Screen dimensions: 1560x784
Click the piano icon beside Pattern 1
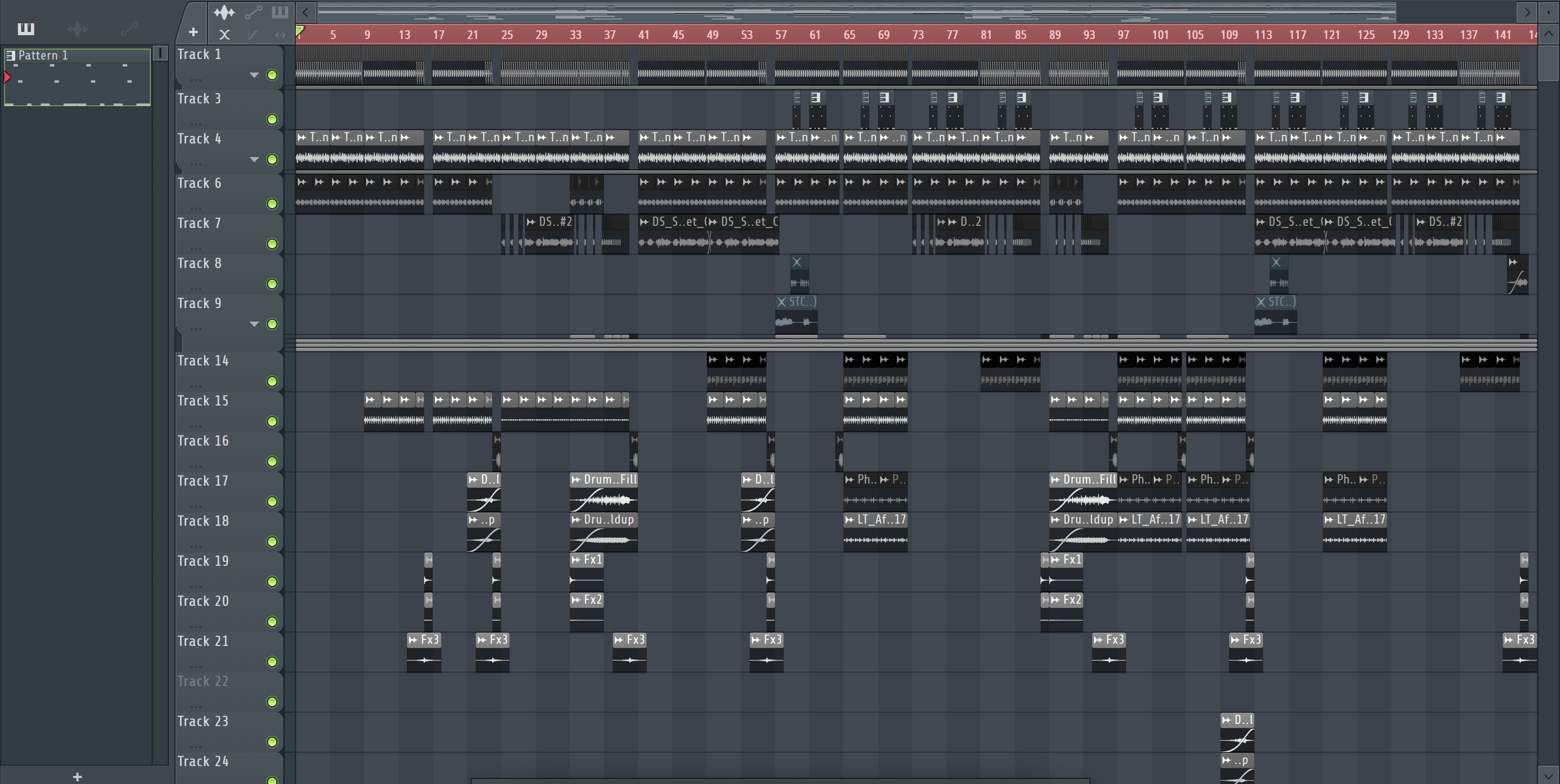pos(10,55)
